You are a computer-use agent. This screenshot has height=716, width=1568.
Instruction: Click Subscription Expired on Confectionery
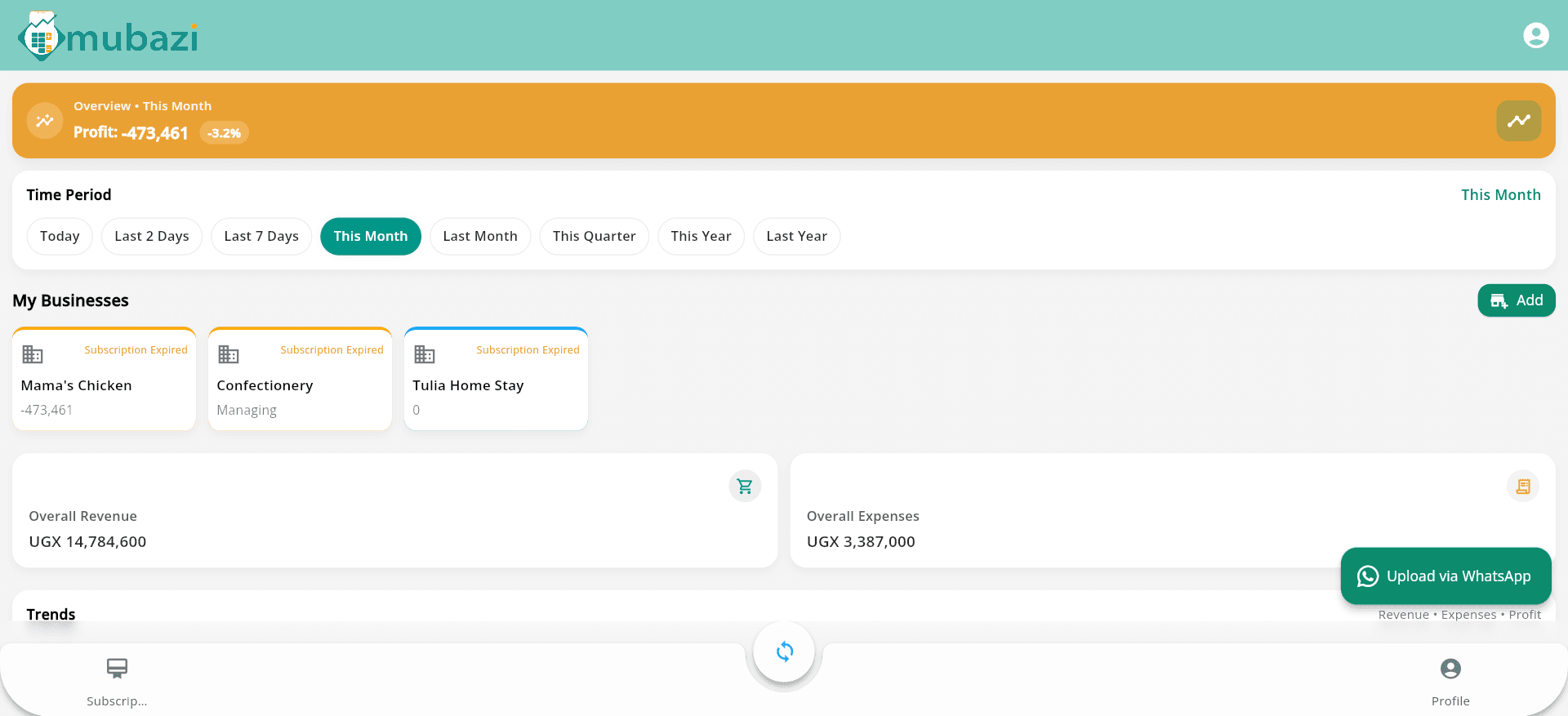(x=332, y=350)
